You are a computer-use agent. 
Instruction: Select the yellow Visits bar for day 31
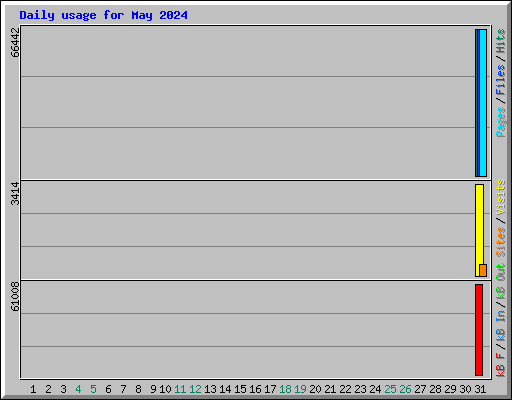[479, 231]
